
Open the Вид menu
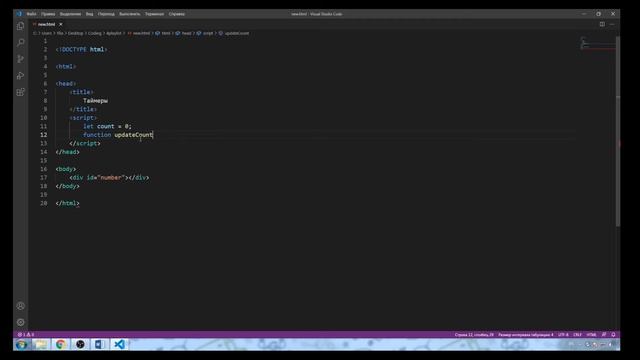pyautogui.click(x=89, y=14)
